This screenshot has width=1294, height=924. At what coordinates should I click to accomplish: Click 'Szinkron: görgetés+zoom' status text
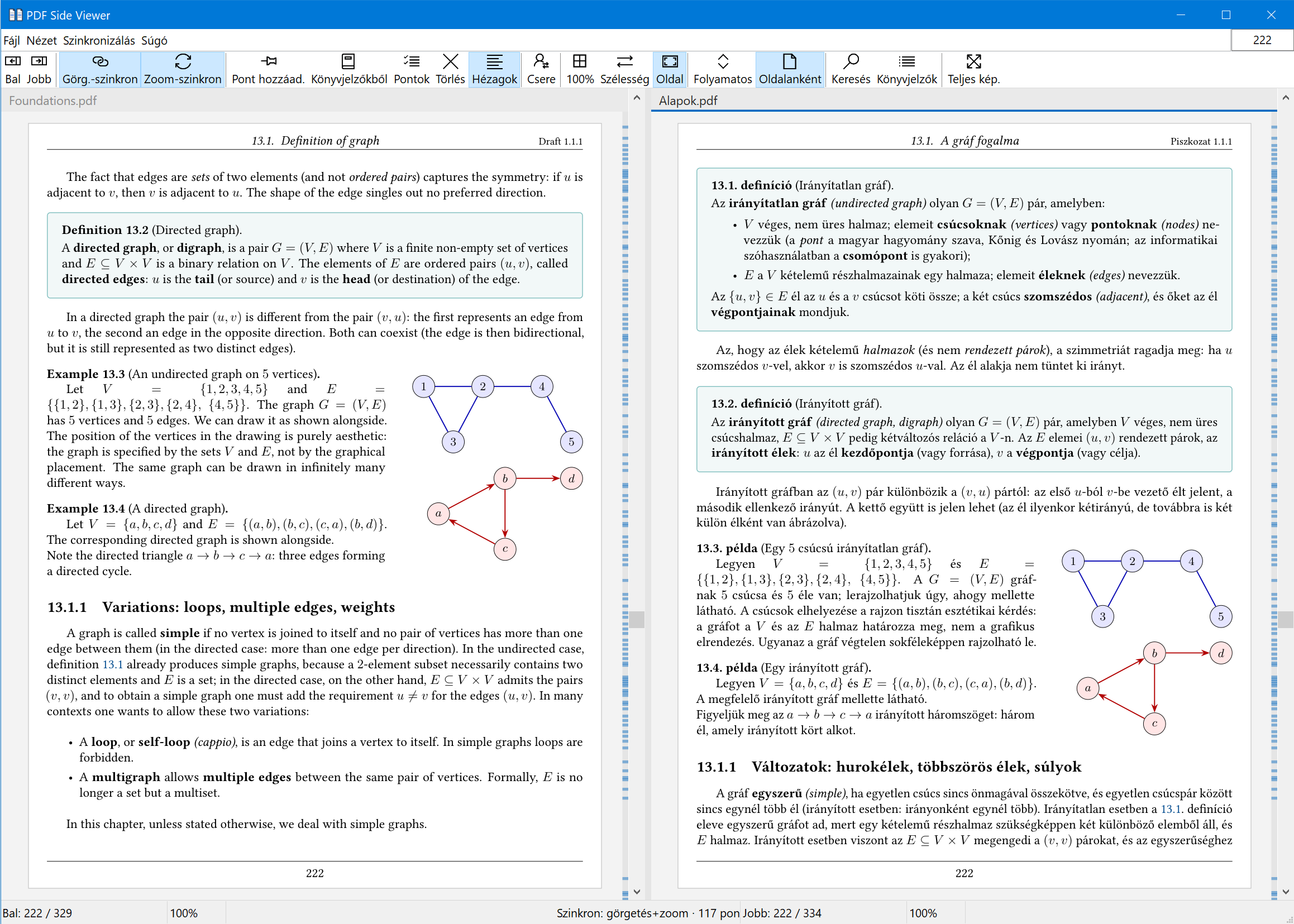622,913
